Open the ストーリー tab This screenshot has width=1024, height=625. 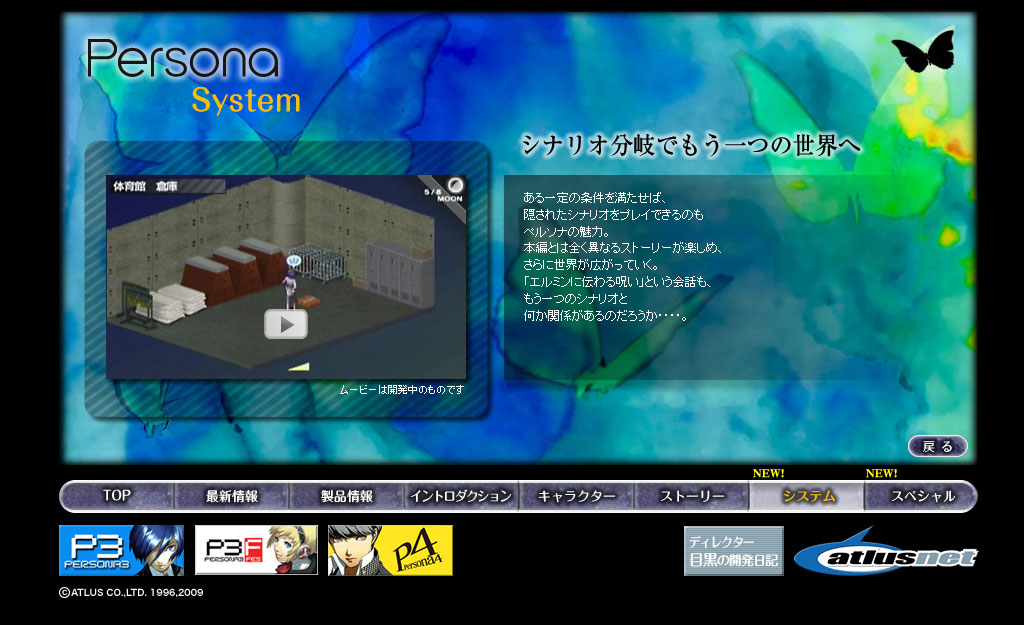point(692,496)
